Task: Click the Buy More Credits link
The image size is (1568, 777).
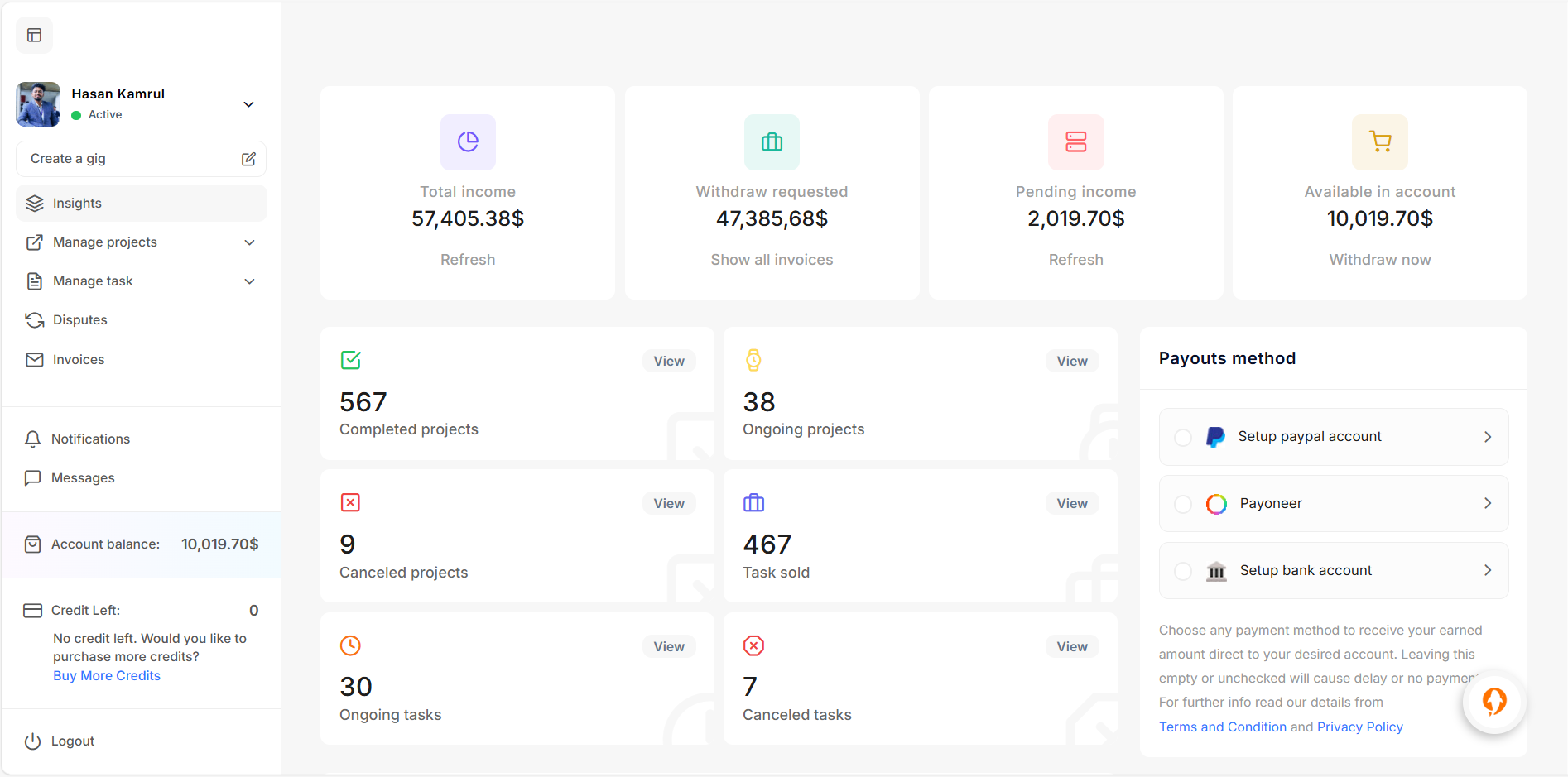Action: pyautogui.click(x=107, y=676)
